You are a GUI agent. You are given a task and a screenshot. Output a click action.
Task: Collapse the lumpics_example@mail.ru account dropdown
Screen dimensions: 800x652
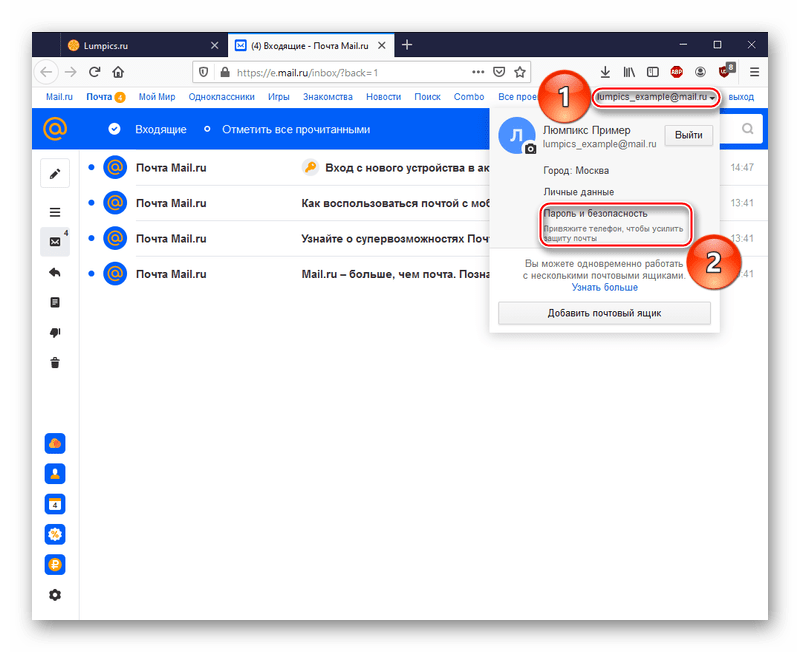click(656, 97)
